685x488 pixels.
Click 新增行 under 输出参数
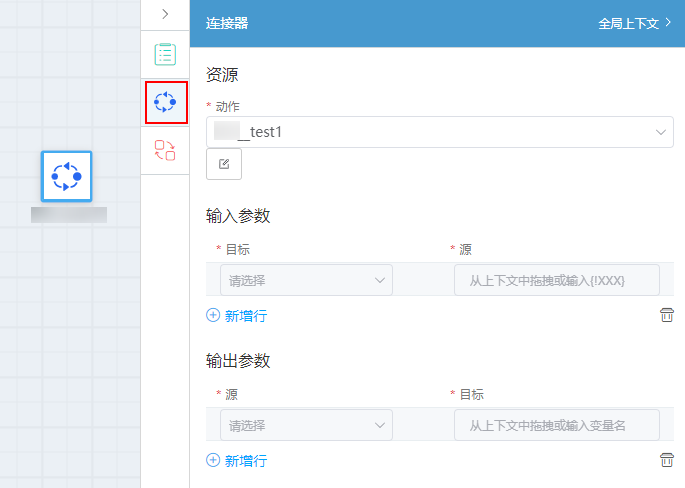[246, 461]
